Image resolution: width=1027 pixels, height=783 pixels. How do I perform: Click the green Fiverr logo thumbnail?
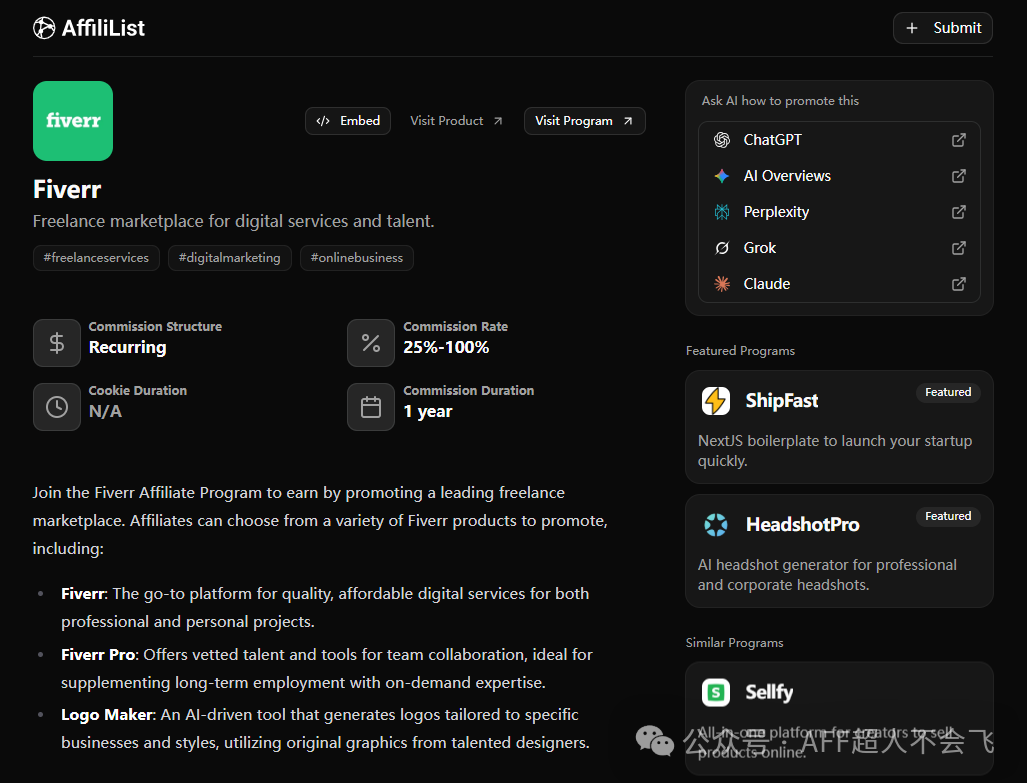tap(73, 121)
